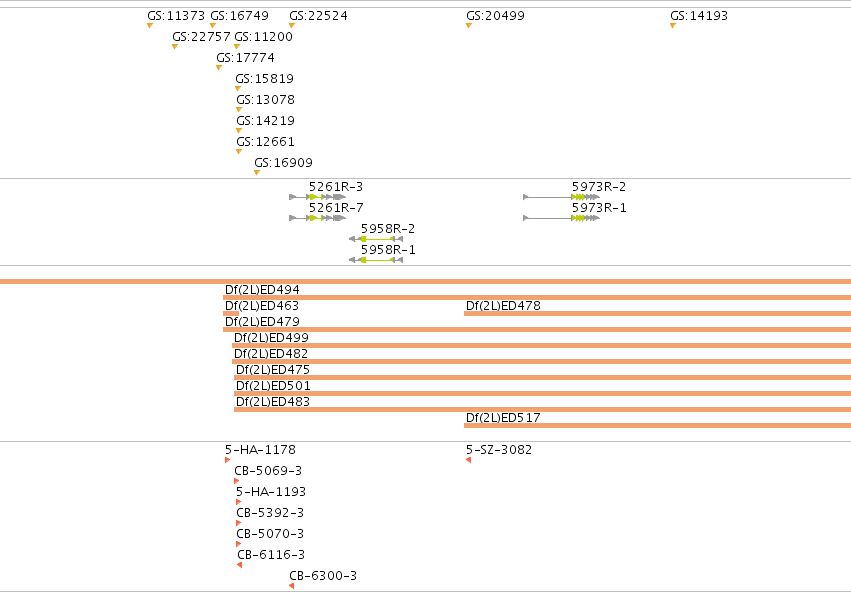Select the CB-5069-3 red arrow
Image resolution: width=851 pixels, height=592 pixels.
point(237,481)
